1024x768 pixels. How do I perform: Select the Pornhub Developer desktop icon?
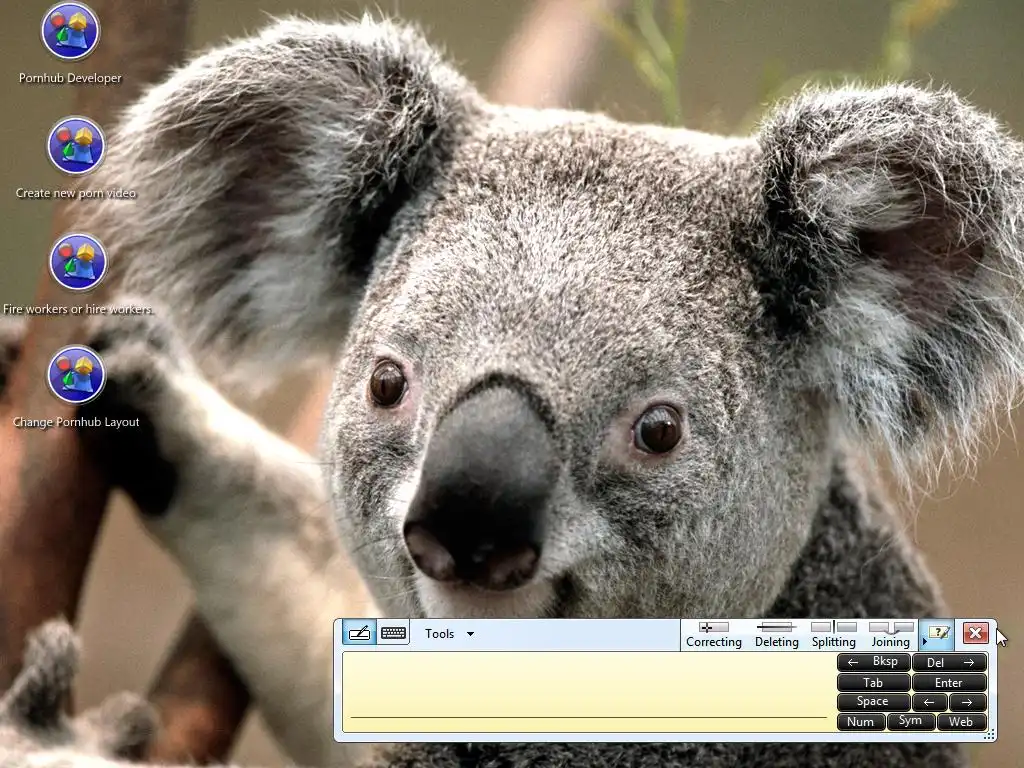[x=70, y=44]
